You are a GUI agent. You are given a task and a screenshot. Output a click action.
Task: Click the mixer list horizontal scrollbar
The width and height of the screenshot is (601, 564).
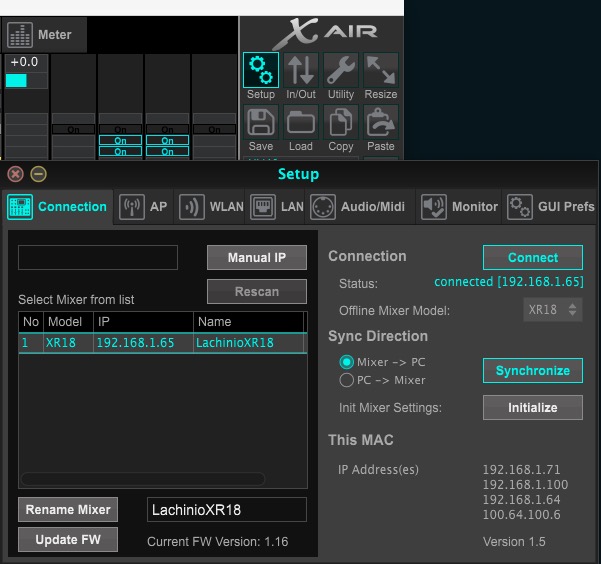[143, 479]
